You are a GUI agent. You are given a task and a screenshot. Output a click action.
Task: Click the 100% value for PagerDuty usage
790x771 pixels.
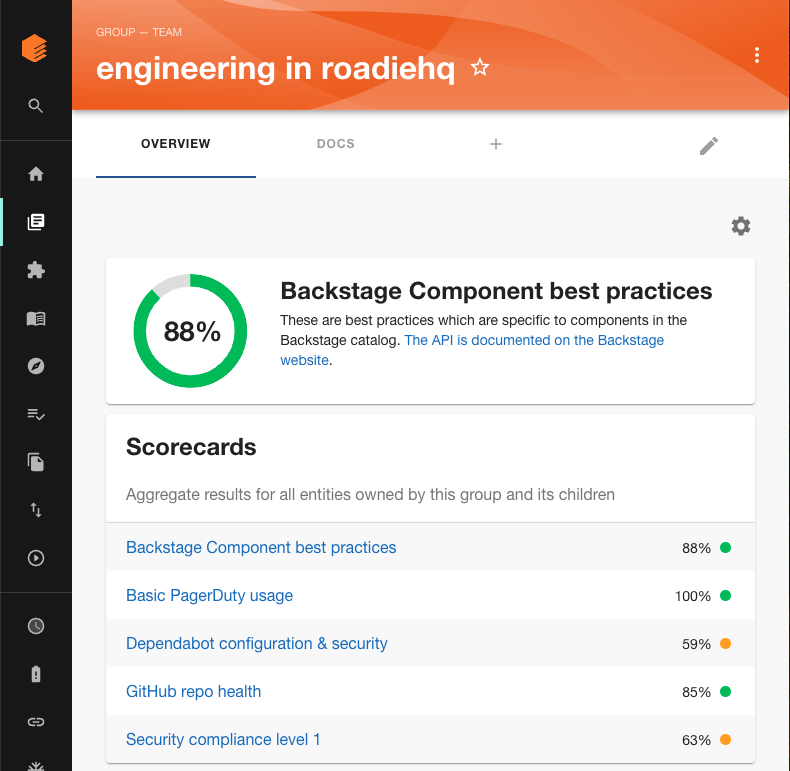(x=693, y=596)
